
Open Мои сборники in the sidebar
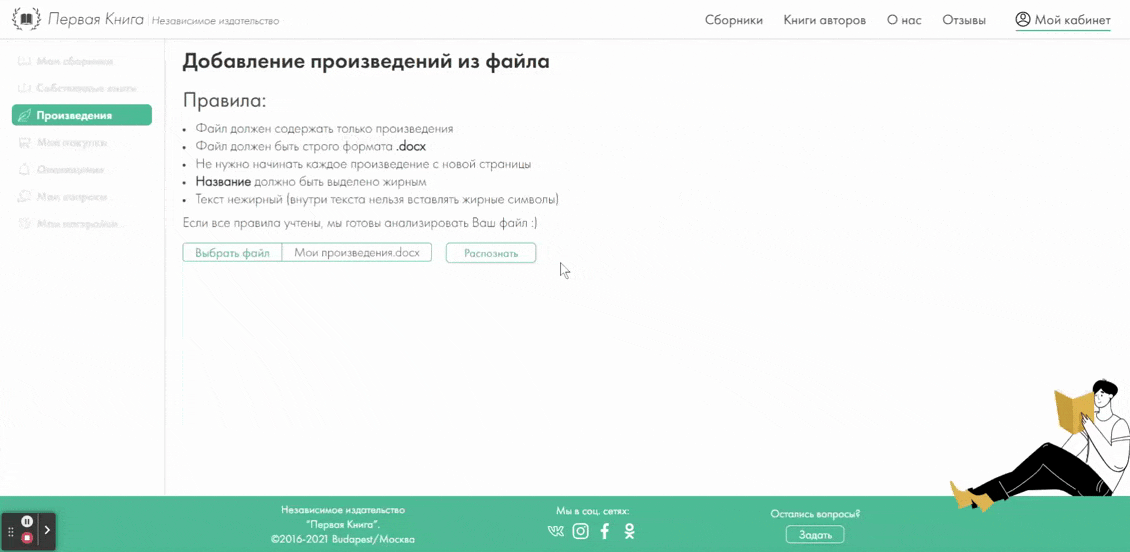(x=75, y=62)
